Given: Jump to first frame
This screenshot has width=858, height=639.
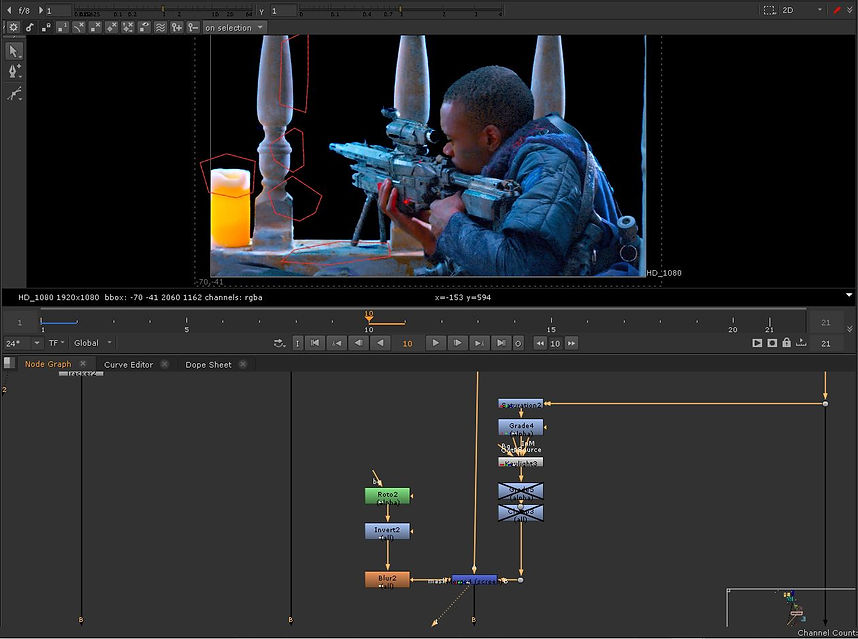Looking at the screenshot, I should tap(315, 343).
